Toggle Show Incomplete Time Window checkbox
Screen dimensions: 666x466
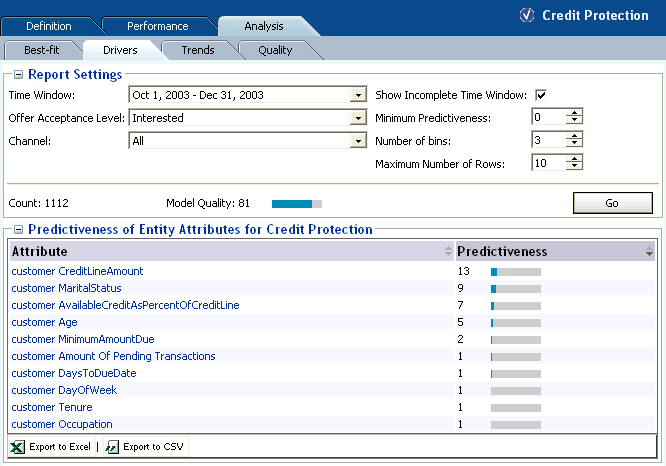coord(541,95)
